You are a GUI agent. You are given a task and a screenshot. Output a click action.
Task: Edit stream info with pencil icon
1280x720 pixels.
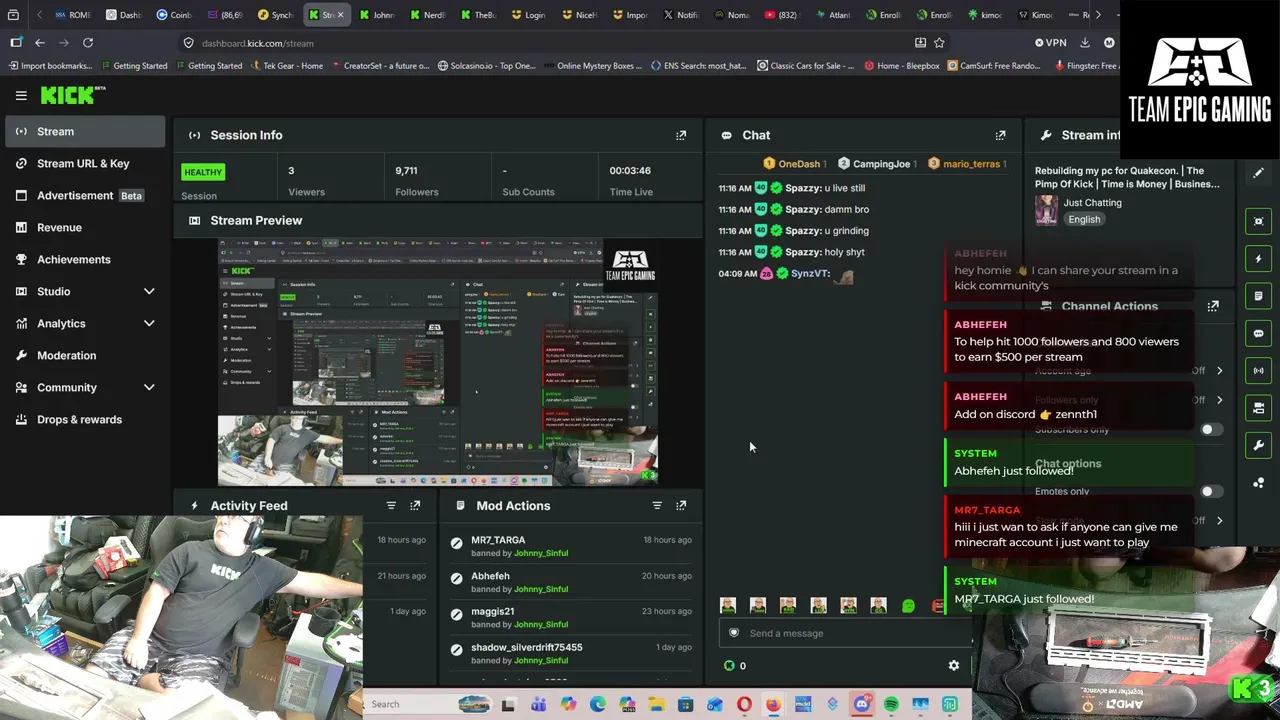click(1259, 173)
